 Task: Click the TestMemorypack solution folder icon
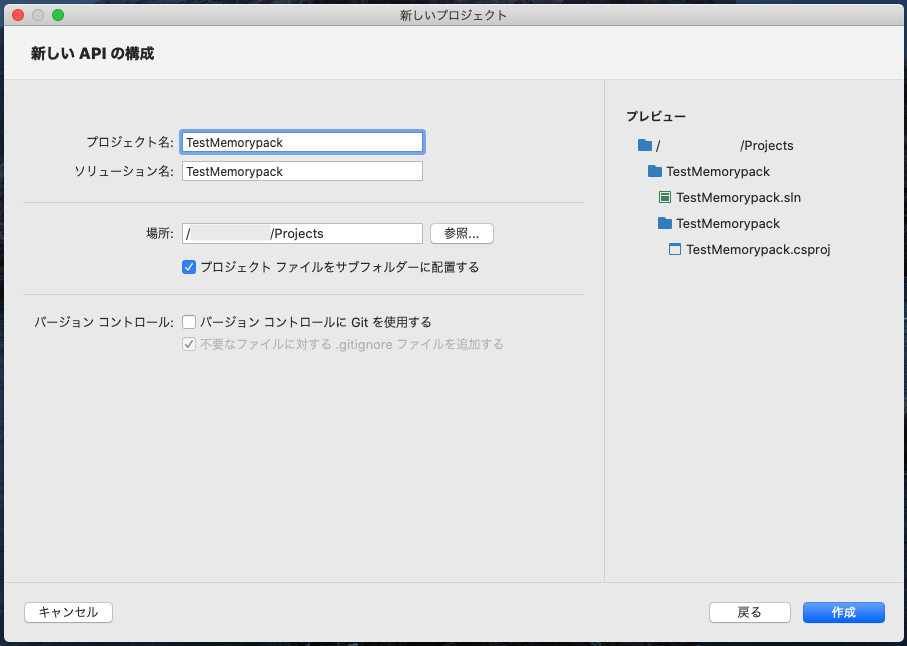click(654, 171)
